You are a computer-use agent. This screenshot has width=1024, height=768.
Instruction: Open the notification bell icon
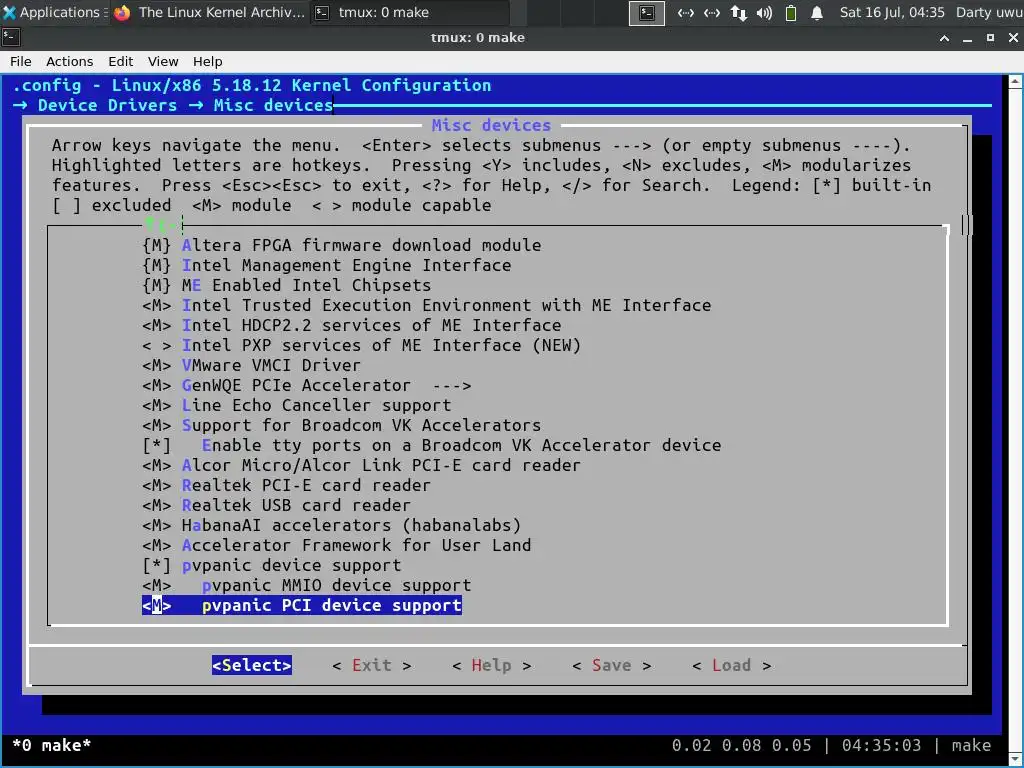(816, 12)
